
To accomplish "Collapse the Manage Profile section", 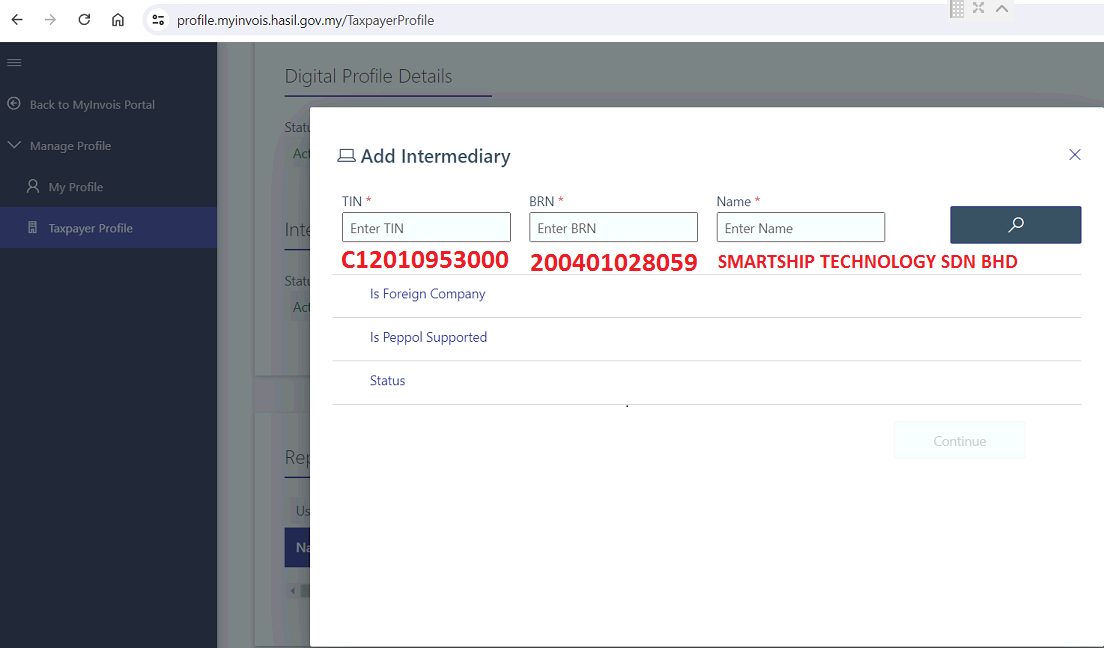I will pyautogui.click(x=14, y=146).
